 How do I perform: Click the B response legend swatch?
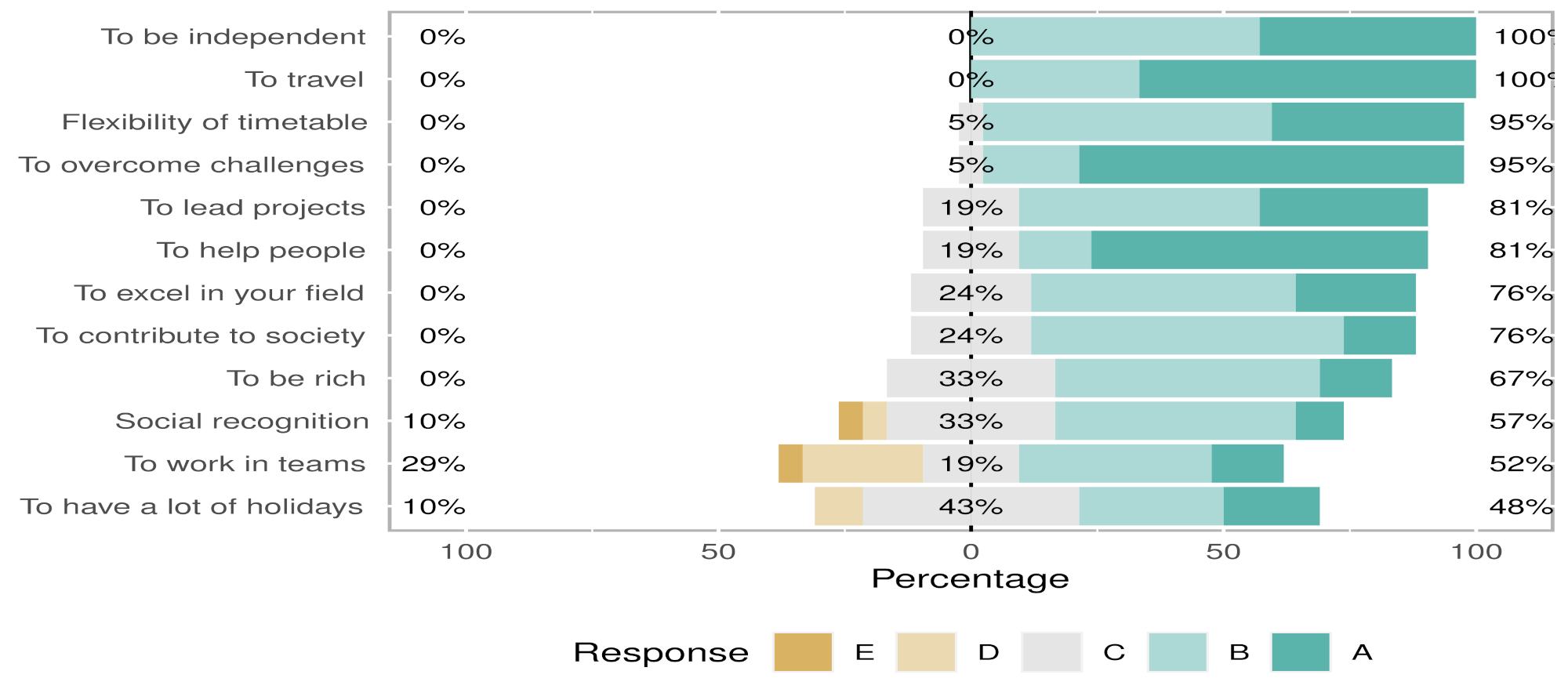pyautogui.click(x=1177, y=652)
